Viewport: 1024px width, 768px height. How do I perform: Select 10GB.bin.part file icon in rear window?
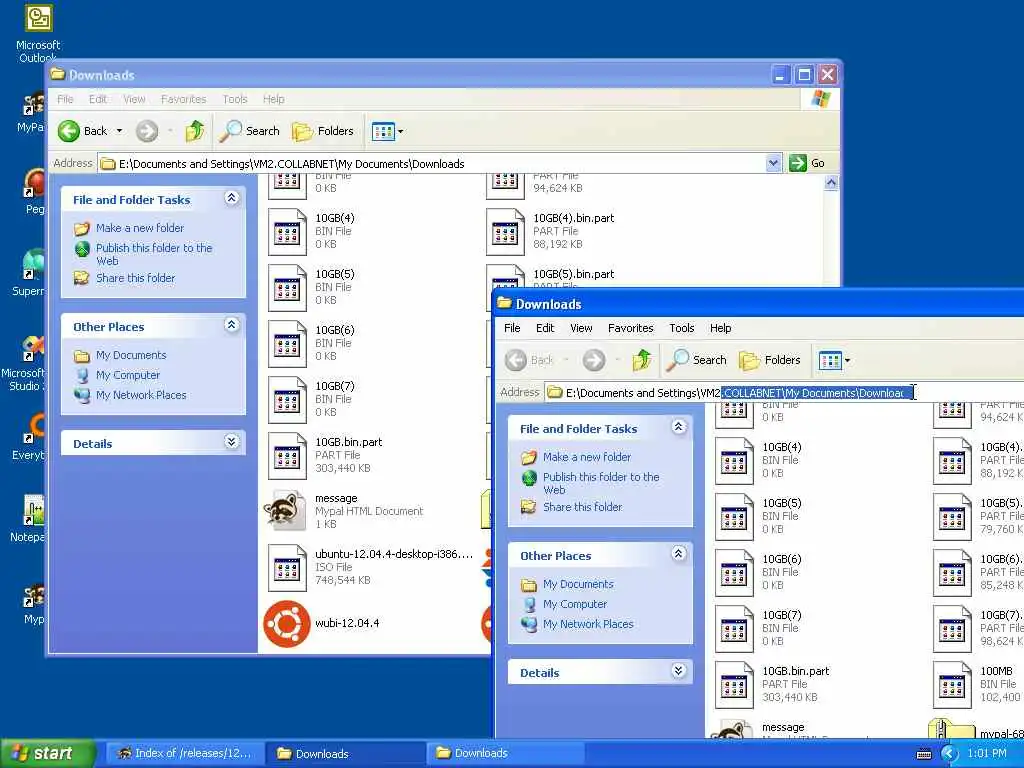pyautogui.click(x=287, y=456)
